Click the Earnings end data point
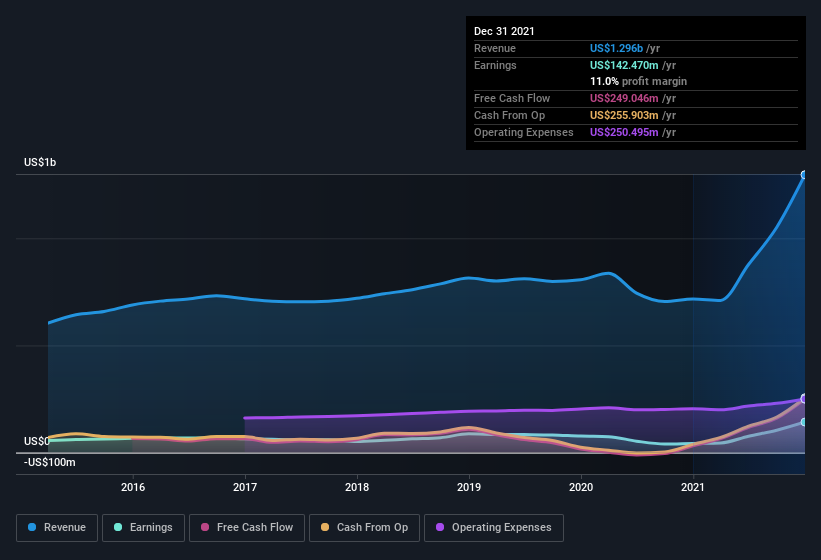 tap(804, 422)
